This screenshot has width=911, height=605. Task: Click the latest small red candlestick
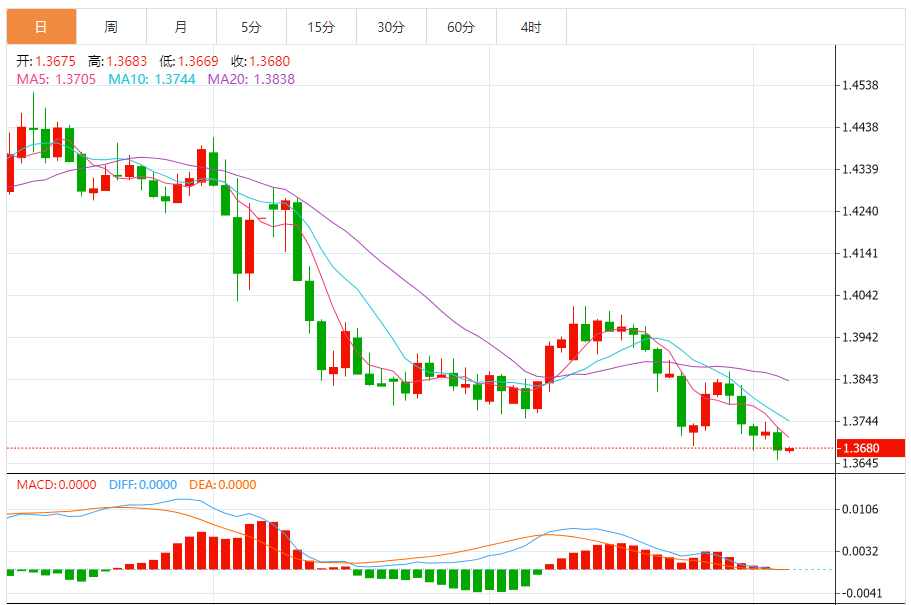pyautogui.click(x=790, y=449)
